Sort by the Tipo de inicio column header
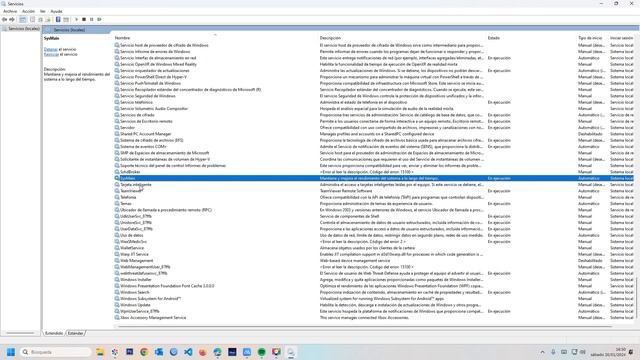This screenshot has height=360, width=640. point(590,38)
